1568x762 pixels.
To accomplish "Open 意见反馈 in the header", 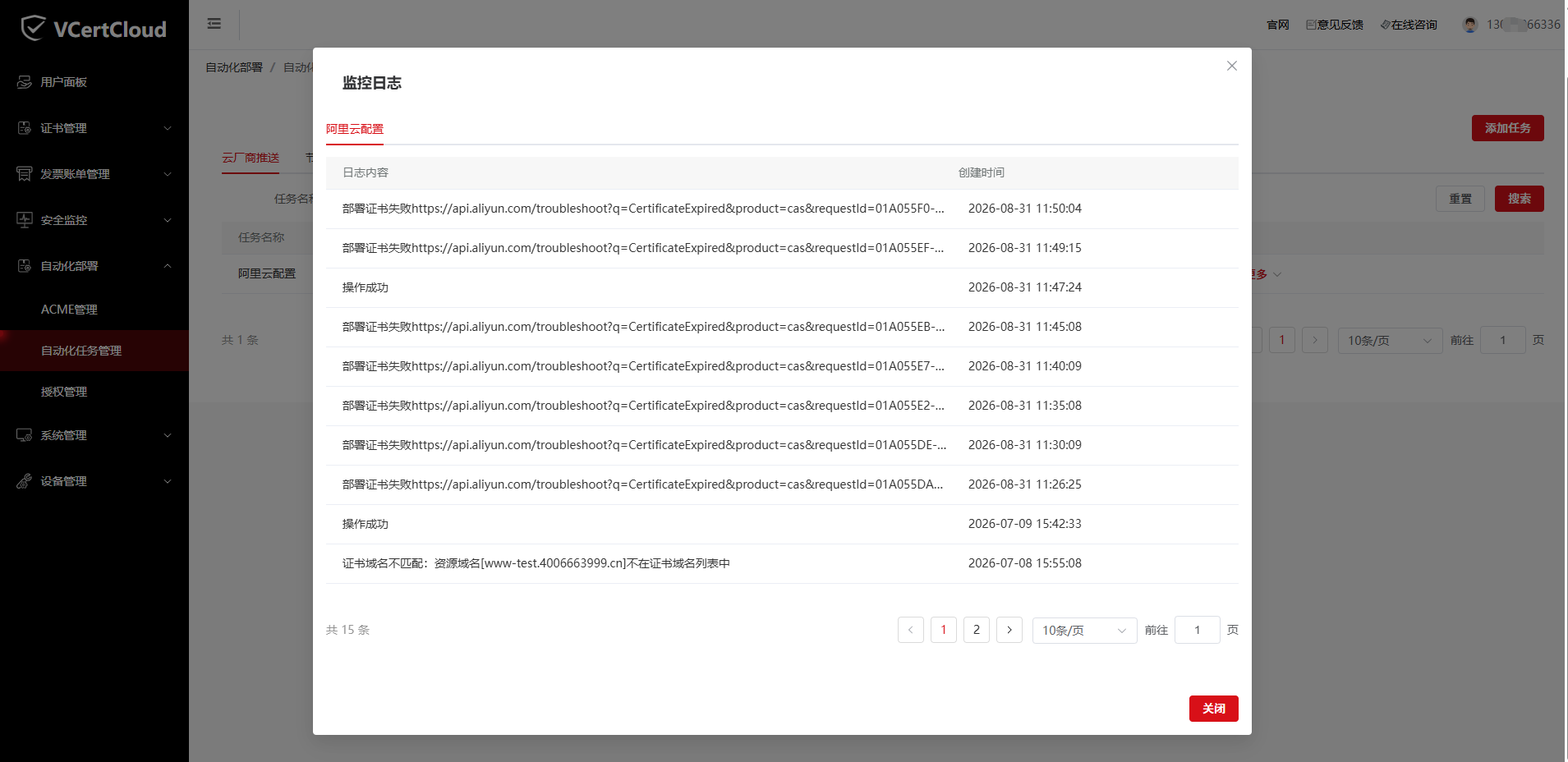I will [1335, 25].
